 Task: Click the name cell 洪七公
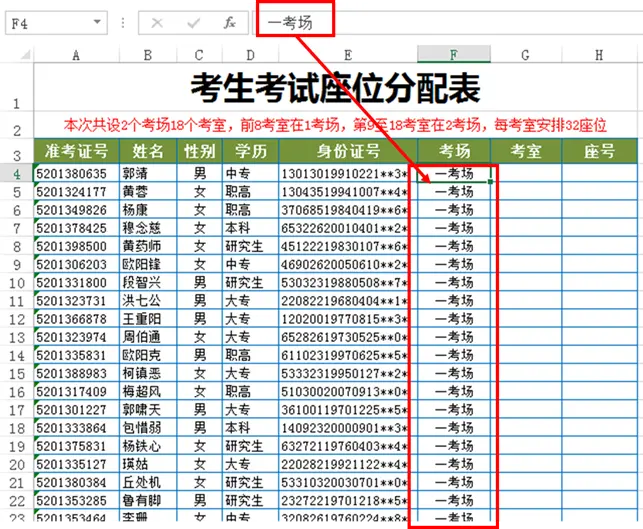148,301
